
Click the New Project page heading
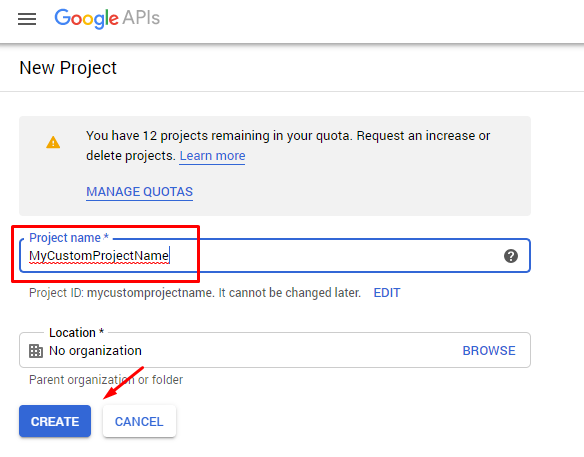pos(68,68)
